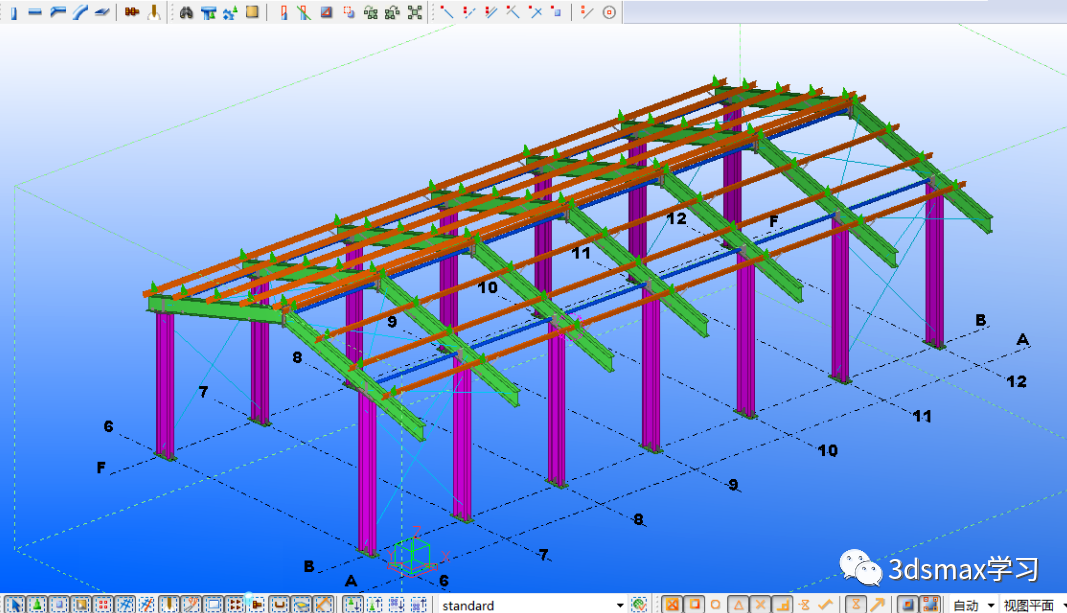Open component catalog with binoculars icon

click(x=186, y=12)
